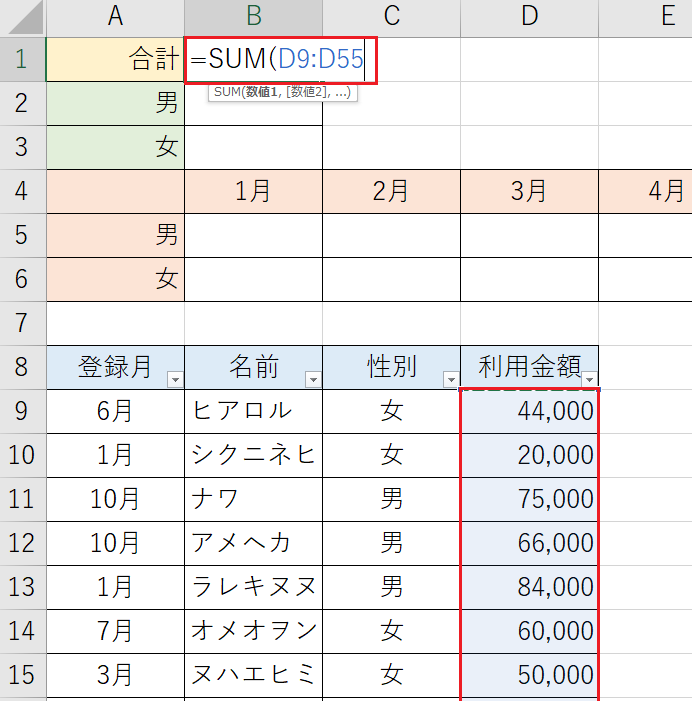Select the name cell シクニネヒ
The image size is (692, 701).
tap(253, 455)
